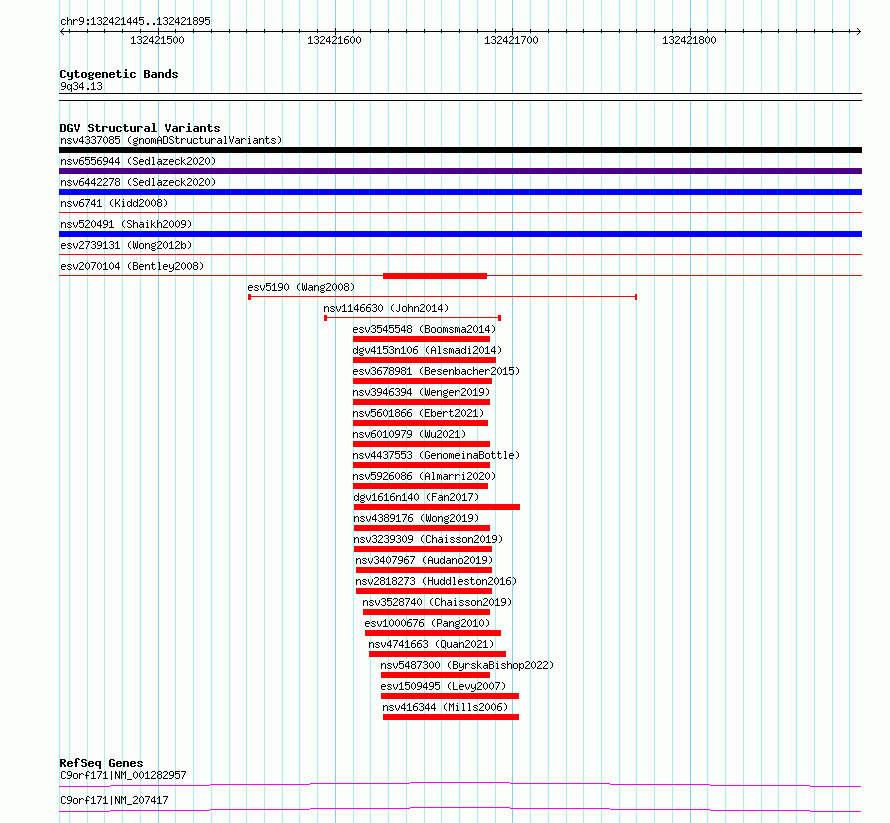Screen dimensions: 890x823
Task: Click the left arrow on the ruler
Action: click(63, 31)
